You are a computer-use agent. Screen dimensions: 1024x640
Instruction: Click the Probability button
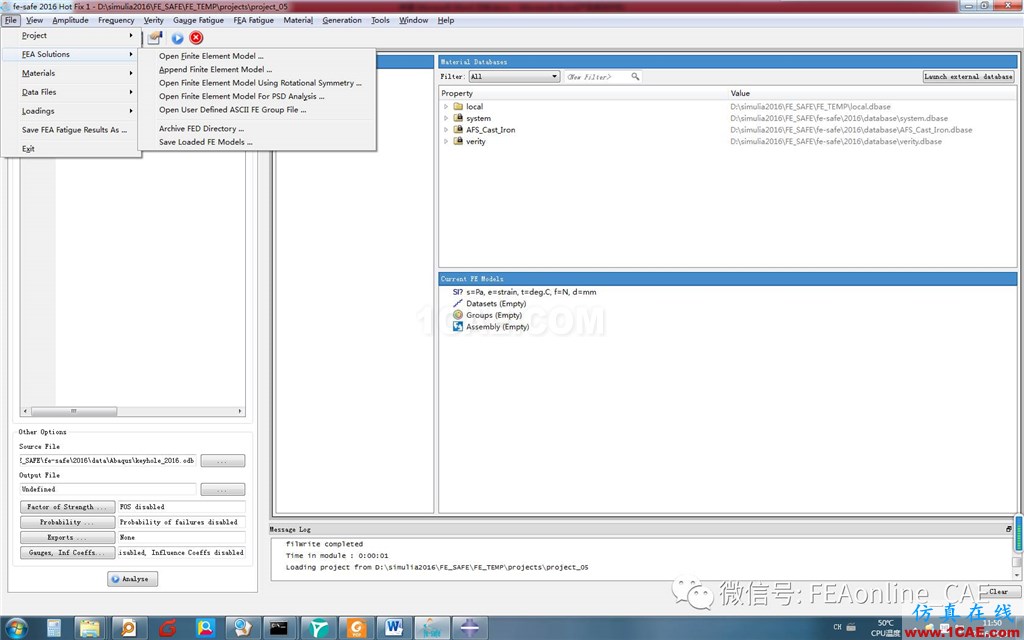67,522
